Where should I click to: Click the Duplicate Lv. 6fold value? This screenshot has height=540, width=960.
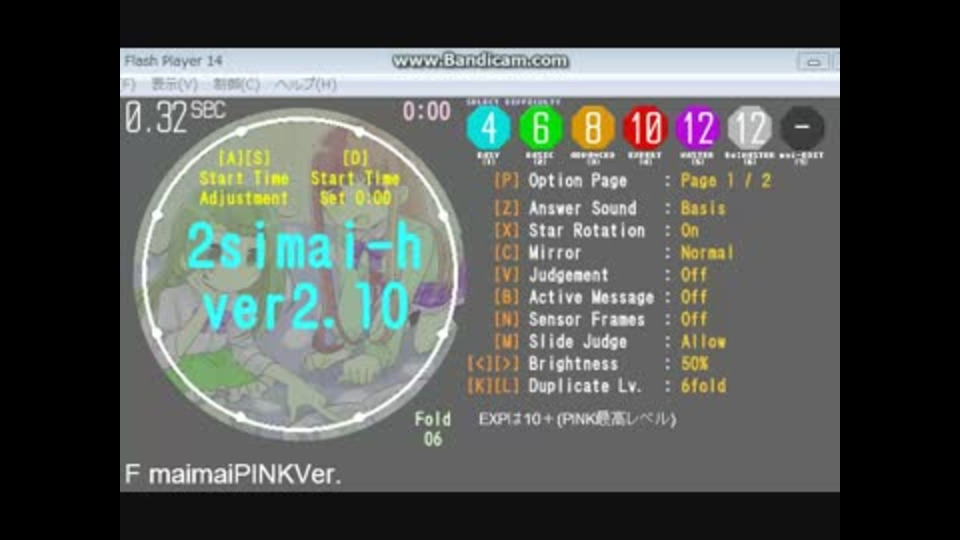point(703,386)
